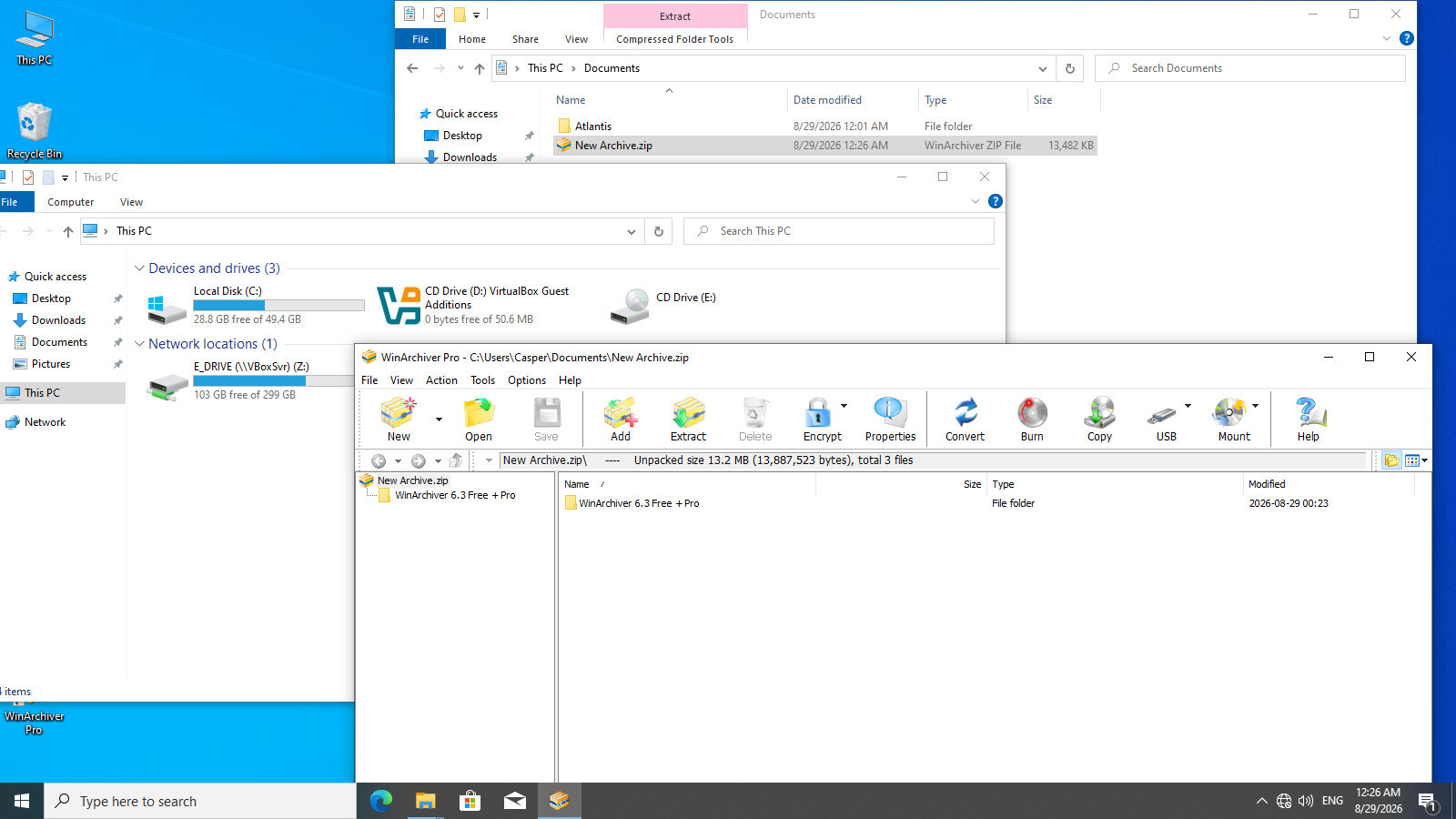This screenshot has height=819, width=1456.
Task: Click the Properties checkmark icon in This PC title bar
Action: coord(28,177)
